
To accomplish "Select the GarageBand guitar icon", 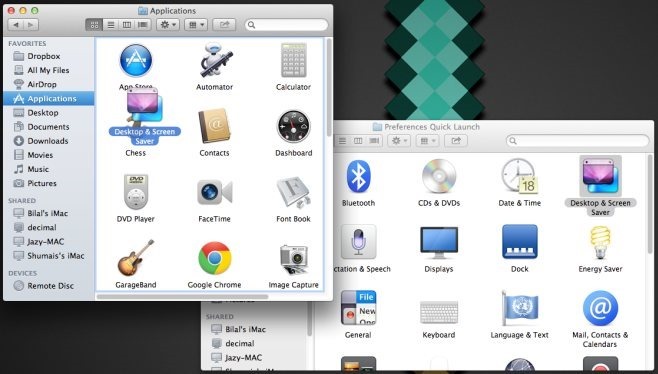I will [136, 258].
